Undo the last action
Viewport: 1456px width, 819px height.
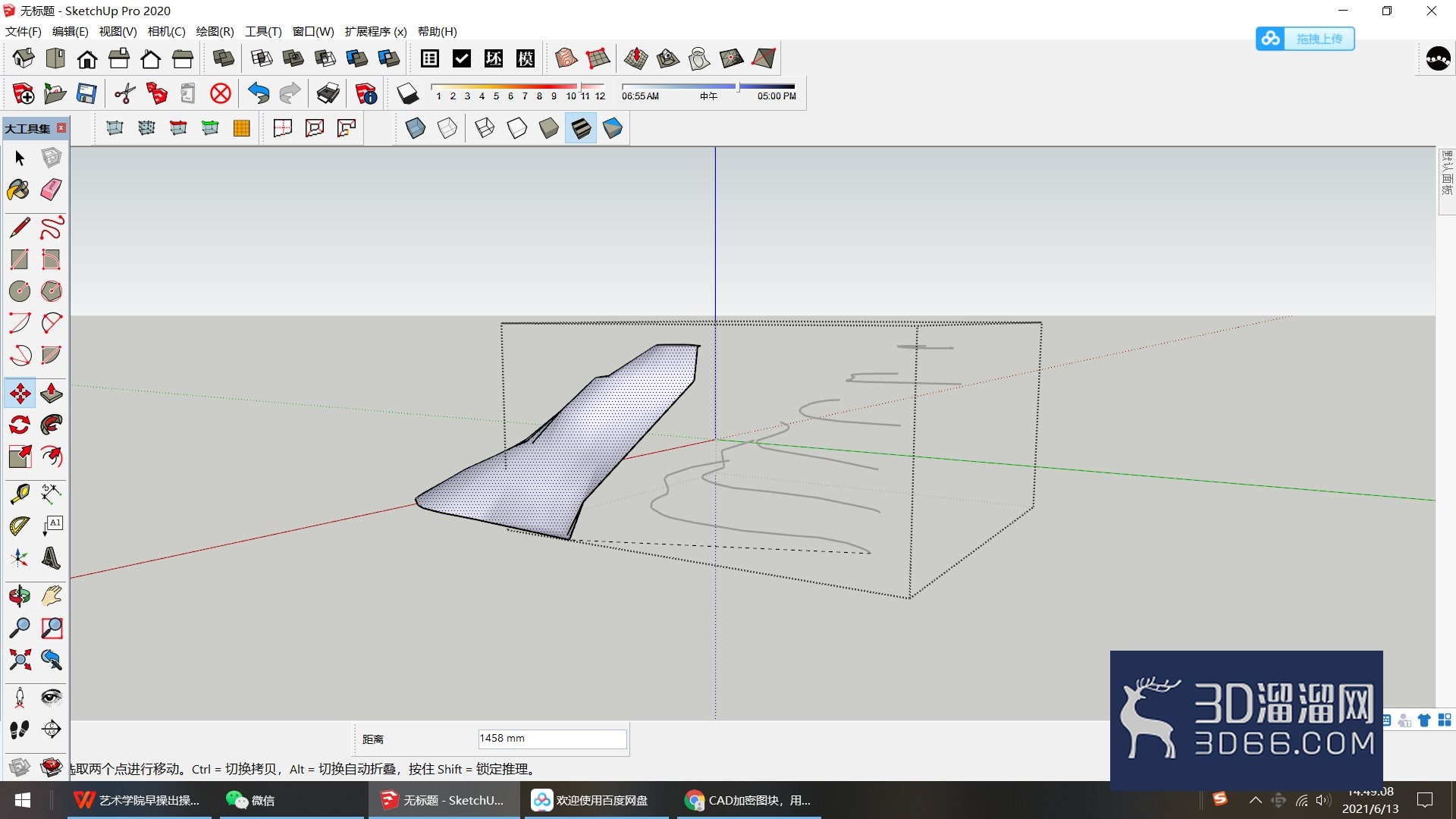coord(259,94)
